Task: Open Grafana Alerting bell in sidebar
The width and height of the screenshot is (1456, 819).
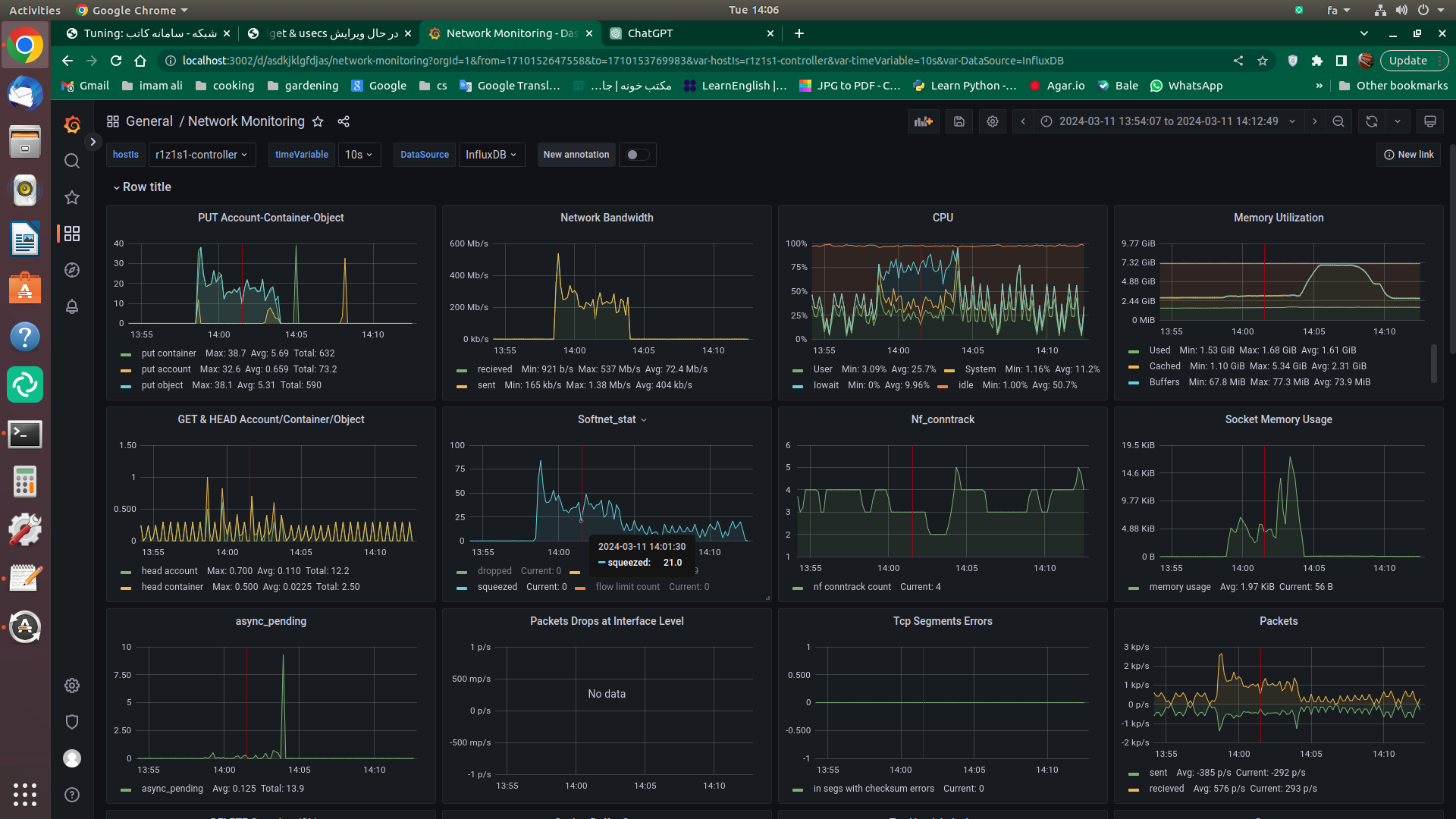Action: tap(72, 306)
